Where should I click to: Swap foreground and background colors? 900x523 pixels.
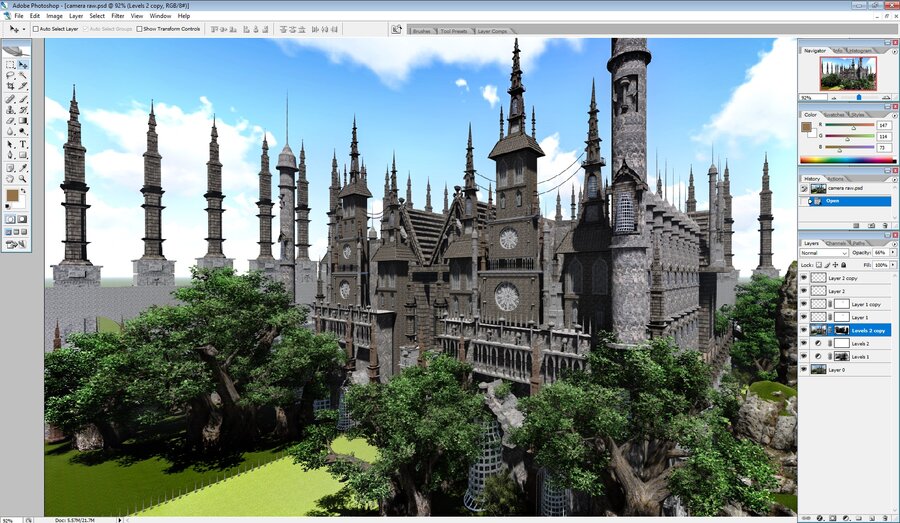24,191
